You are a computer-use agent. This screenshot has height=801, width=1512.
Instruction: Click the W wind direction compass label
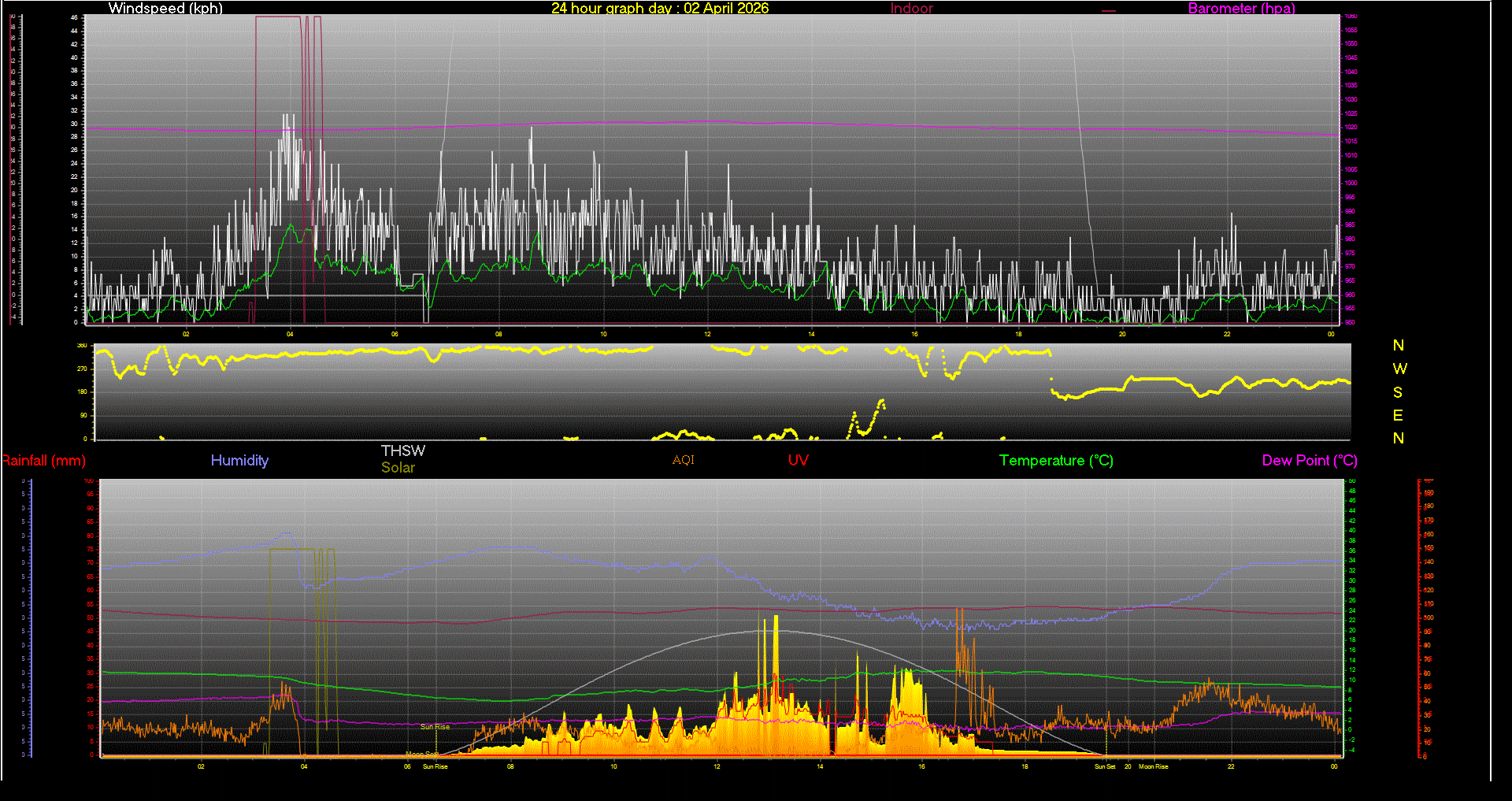pyautogui.click(x=1399, y=369)
